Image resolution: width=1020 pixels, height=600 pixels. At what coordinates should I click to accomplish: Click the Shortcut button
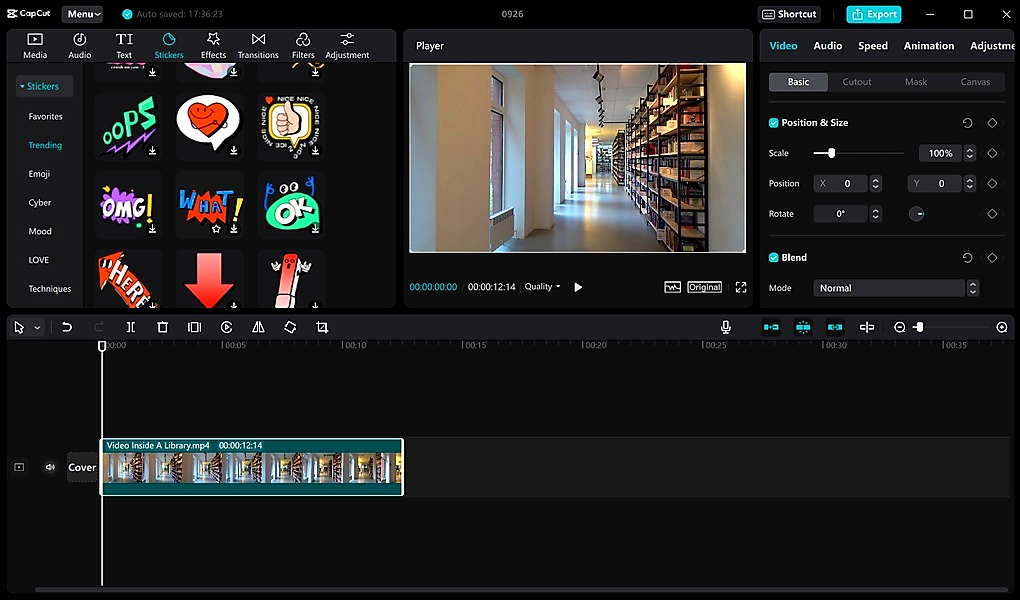click(790, 14)
